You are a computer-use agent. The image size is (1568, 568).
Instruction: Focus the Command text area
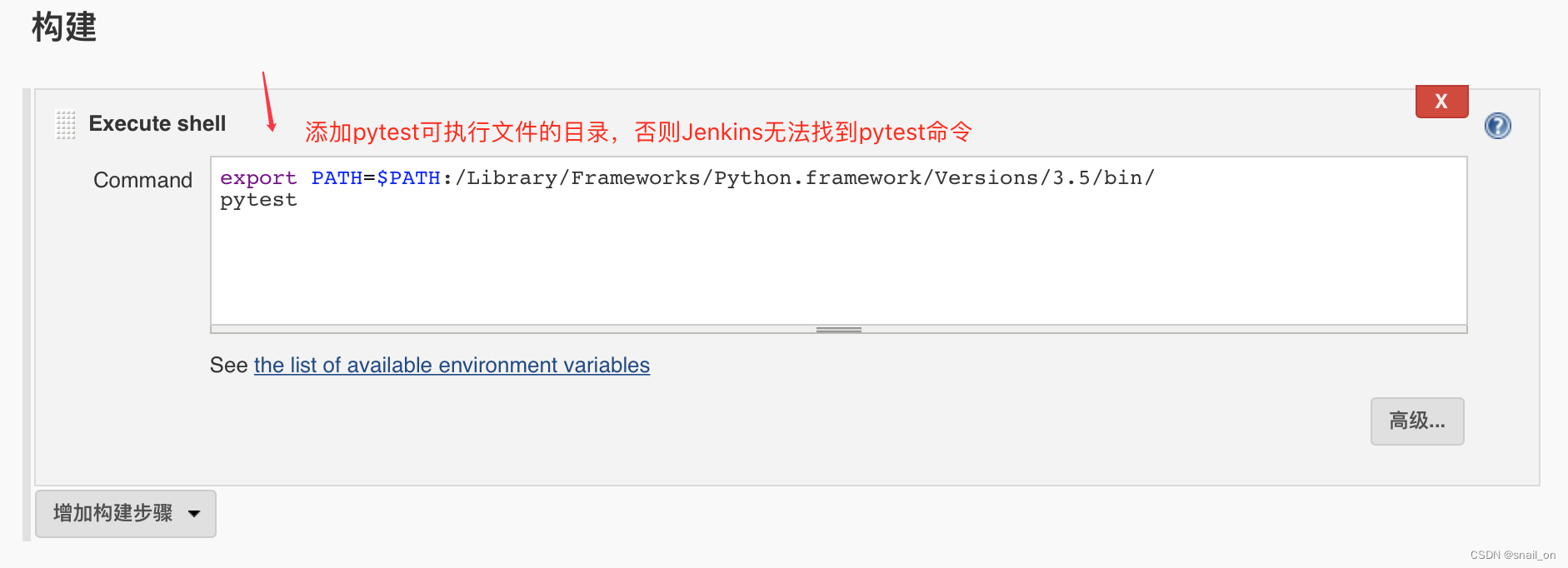pyautogui.click(x=838, y=241)
